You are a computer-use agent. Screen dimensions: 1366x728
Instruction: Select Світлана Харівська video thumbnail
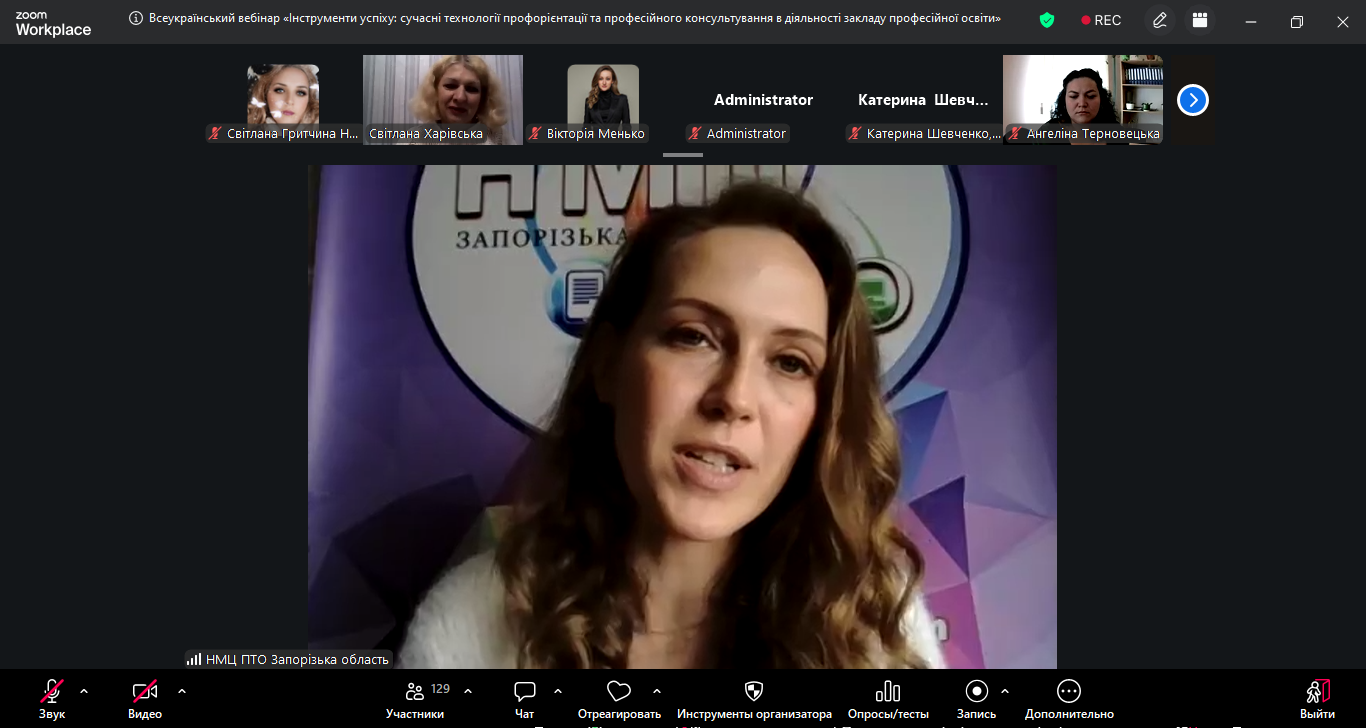442,99
